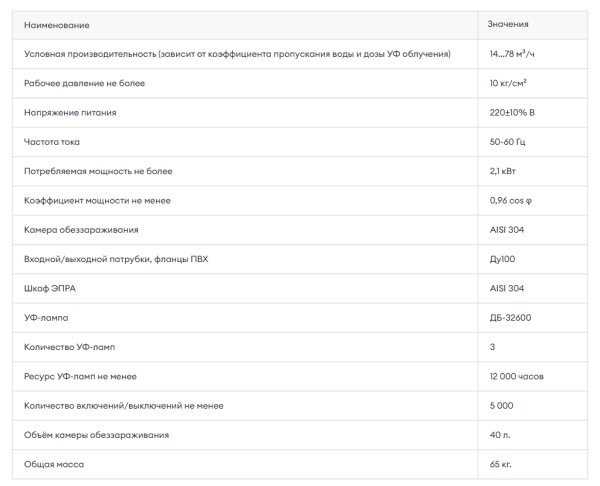Viewport: 600px width, 486px height.
Task: Click the "Значения" column header
Action: point(508,24)
